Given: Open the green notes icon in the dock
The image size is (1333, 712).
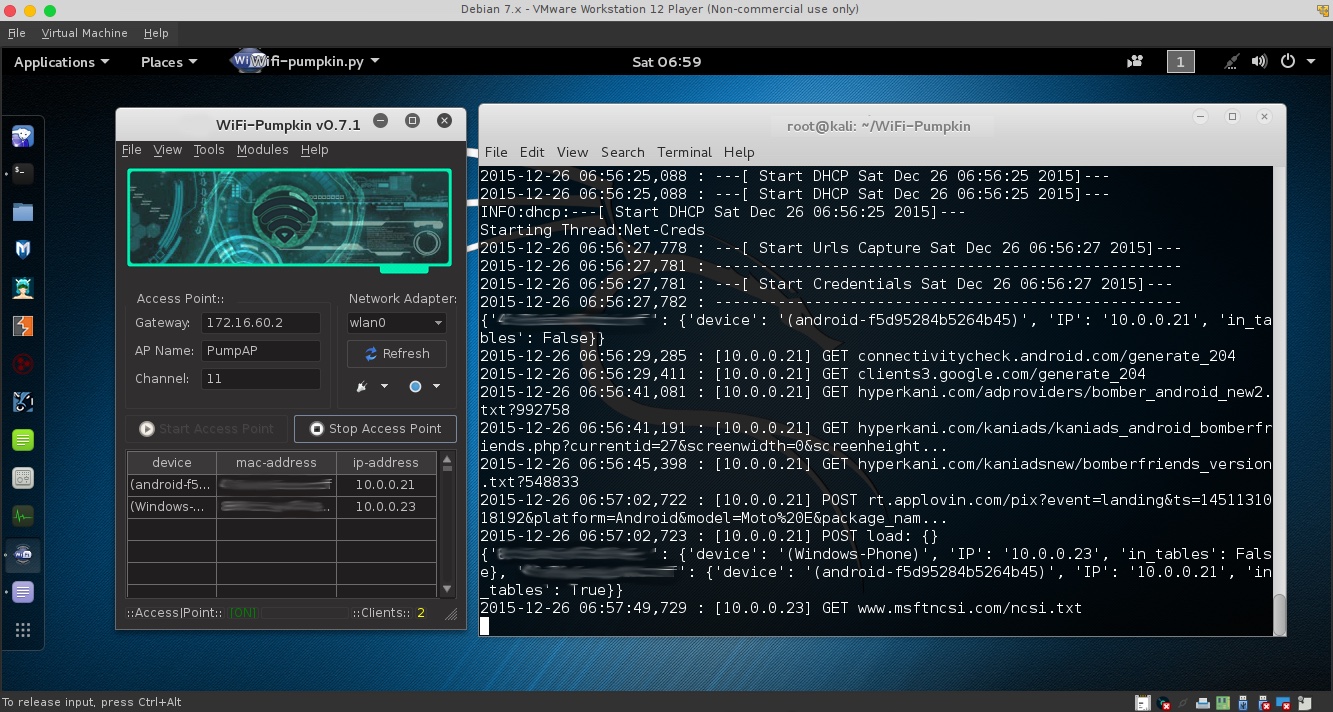Looking at the screenshot, I should click(23, 440).
